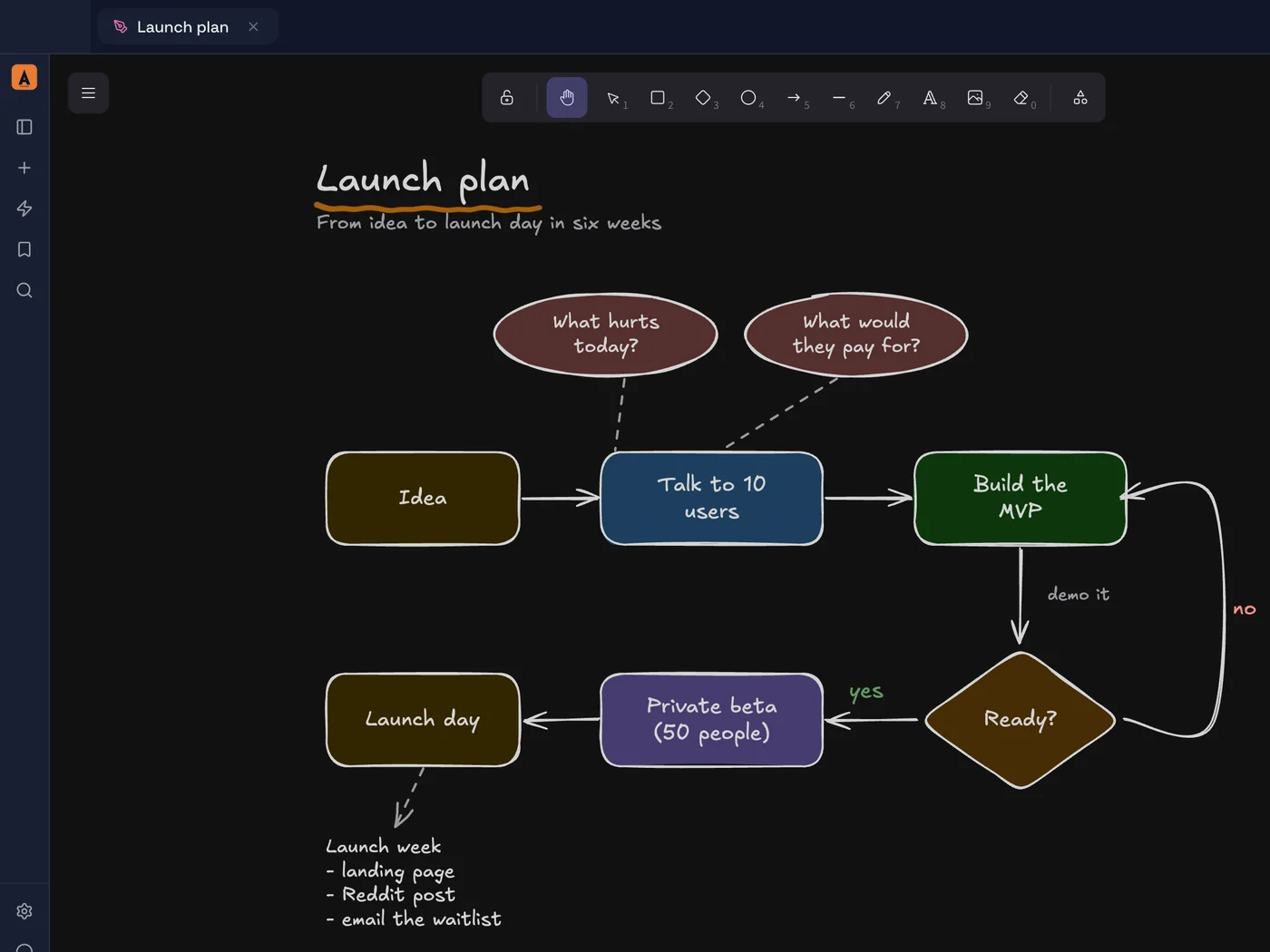The width and height of the screenshot is (1270, 952).
Task: Select the 'From idea to launch day' subtitle
Action: (x=489, y=223)
